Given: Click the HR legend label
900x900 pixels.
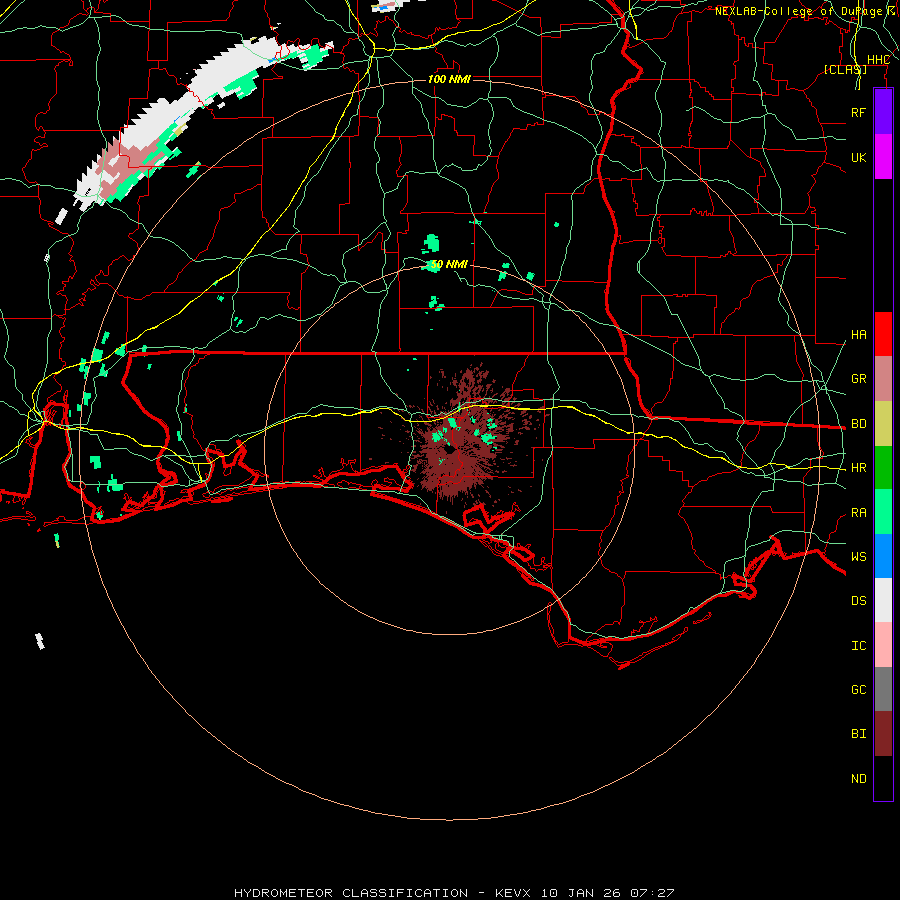Looking at the screenshot, I should pos(859,468).
